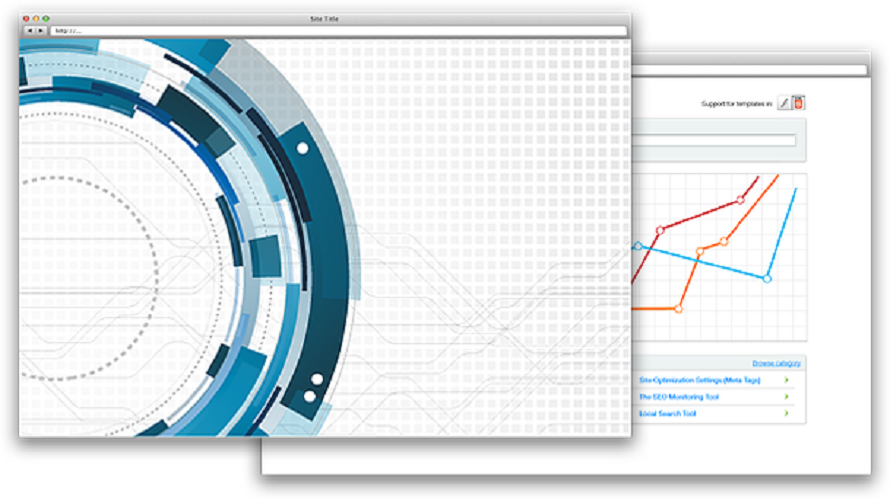Select the upper red data point on chart

coord(740,200)
